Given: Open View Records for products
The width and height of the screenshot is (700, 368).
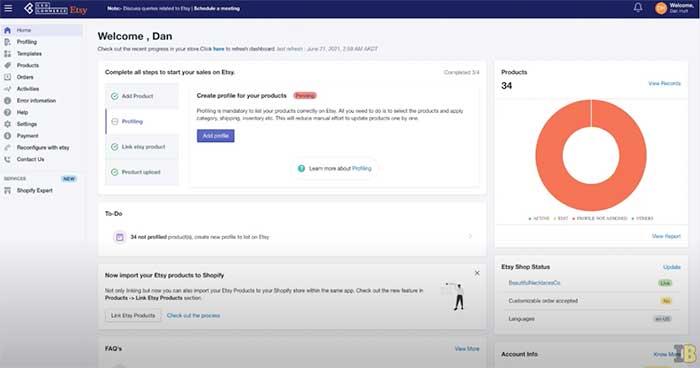Looking at the screenshot, I should coord(664,84).
